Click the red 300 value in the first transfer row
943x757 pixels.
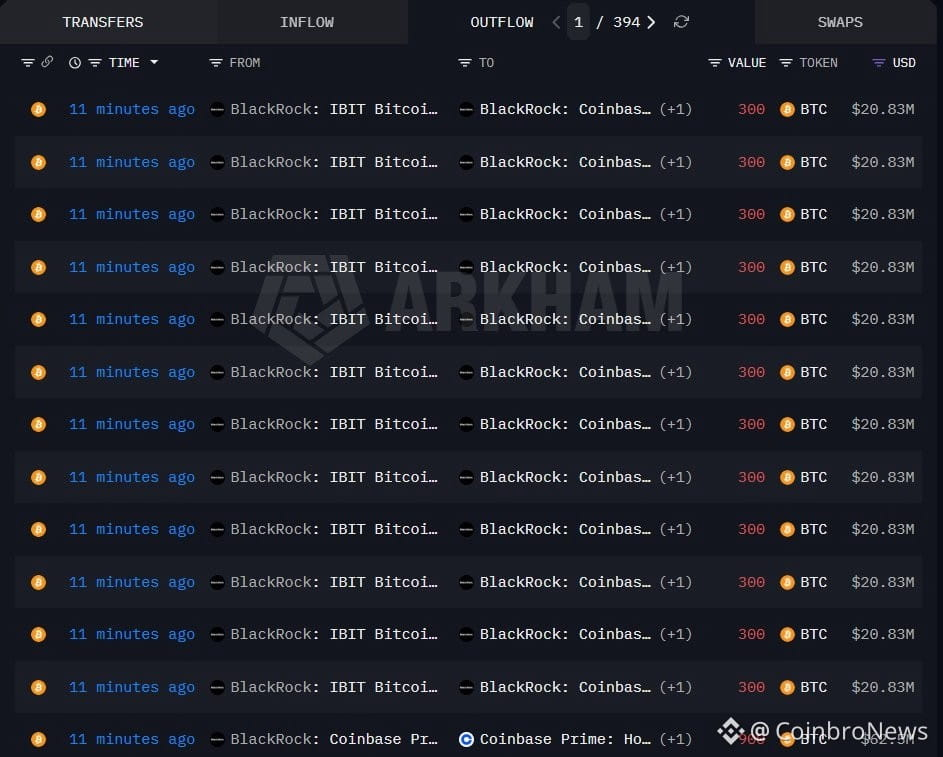click(x=751, y=109)
